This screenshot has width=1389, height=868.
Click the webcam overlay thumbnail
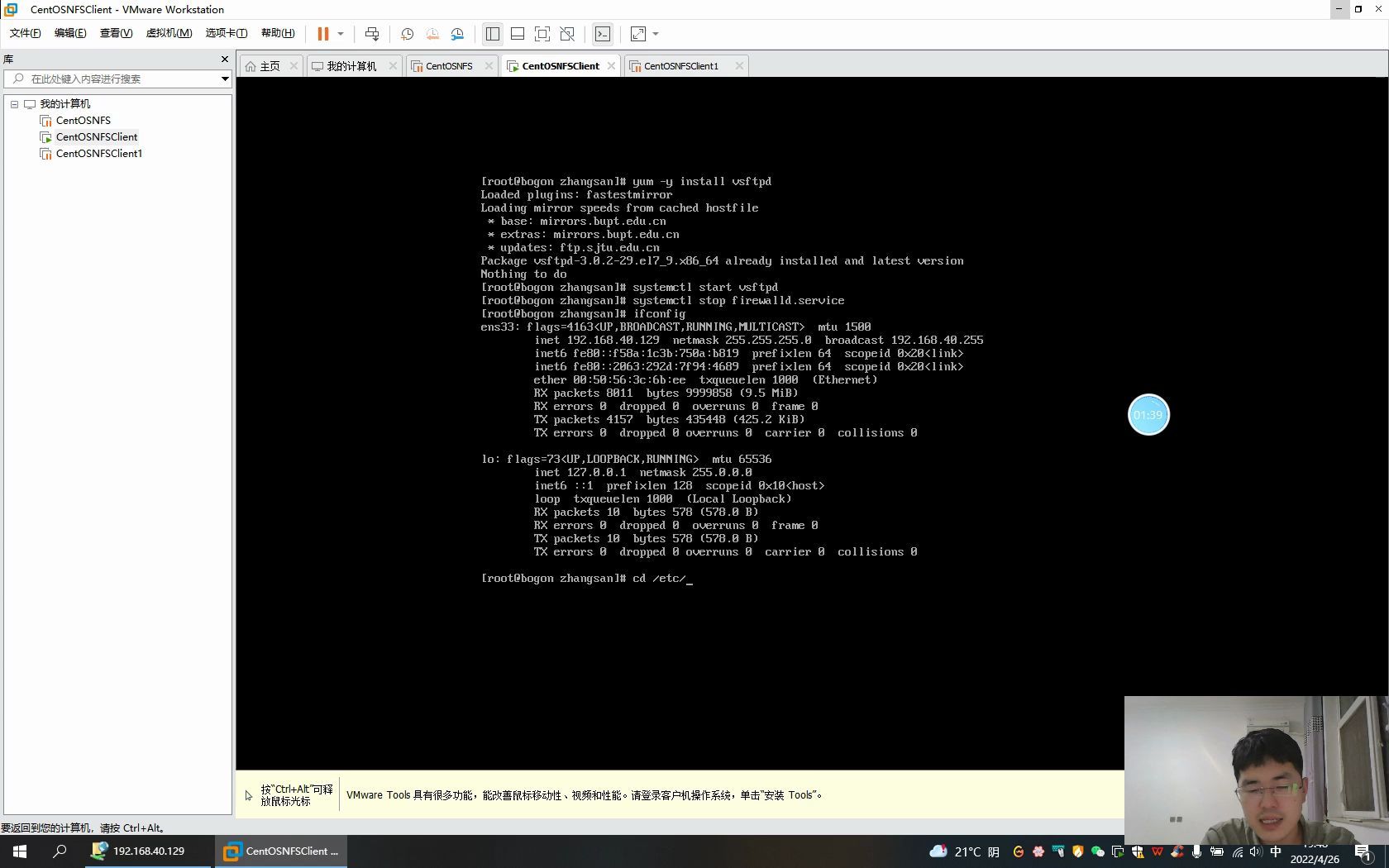(1256, 770)
